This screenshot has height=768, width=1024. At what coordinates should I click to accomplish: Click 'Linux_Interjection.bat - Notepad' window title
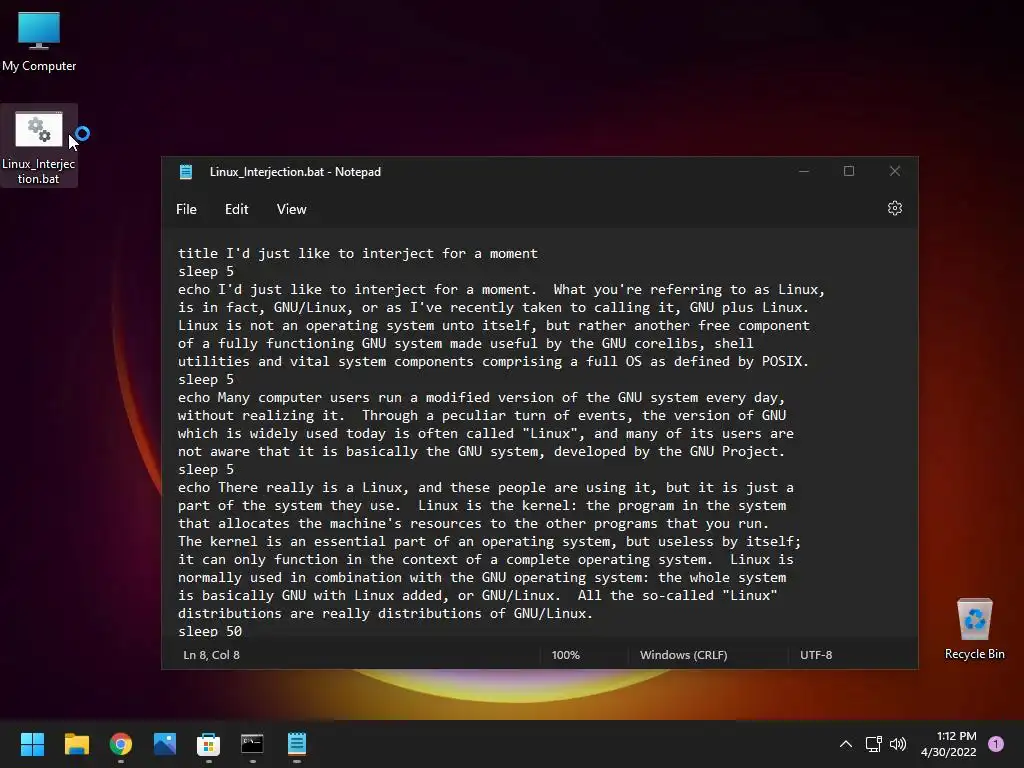pyautogui.click(x=295, y=172)
